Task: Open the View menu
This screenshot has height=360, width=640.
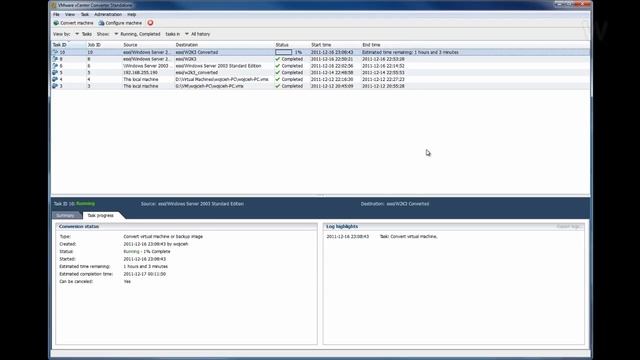Action: pos(70,15)
